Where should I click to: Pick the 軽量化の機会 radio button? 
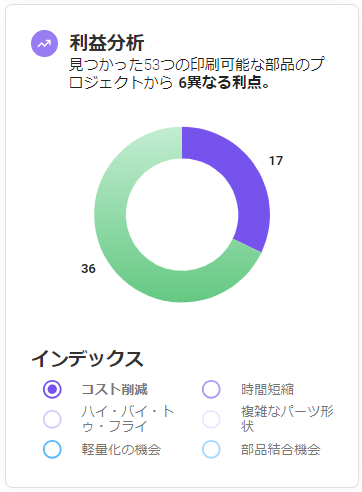tap(52, 449)
